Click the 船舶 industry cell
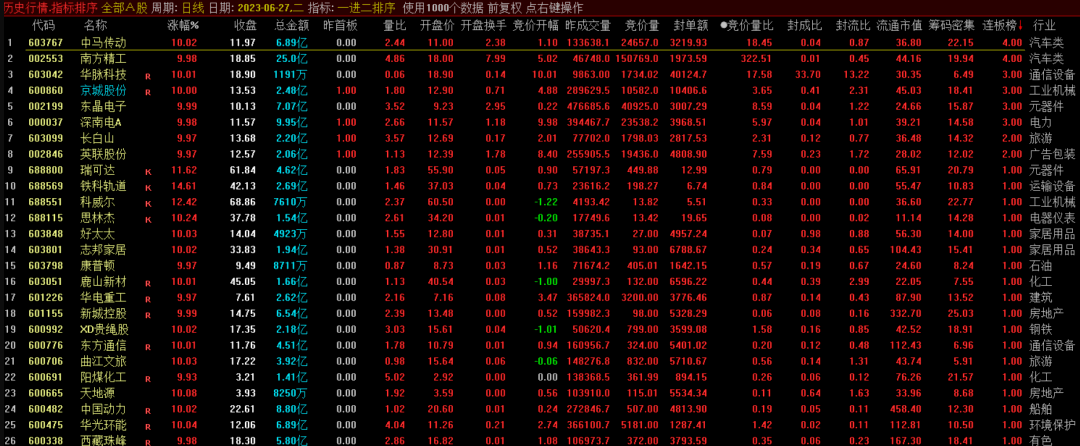The image size is (1080, 446). (x=1041, y=408)
